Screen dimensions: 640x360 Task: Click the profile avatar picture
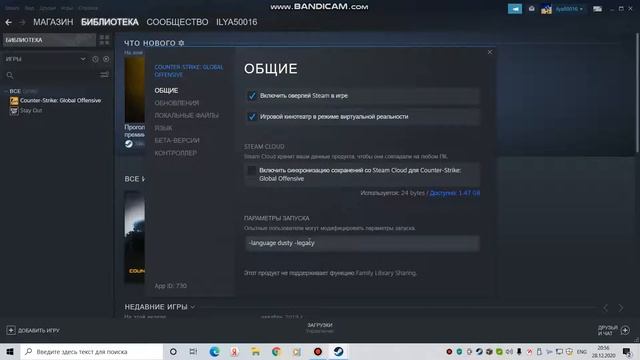(x=546, y=9)
